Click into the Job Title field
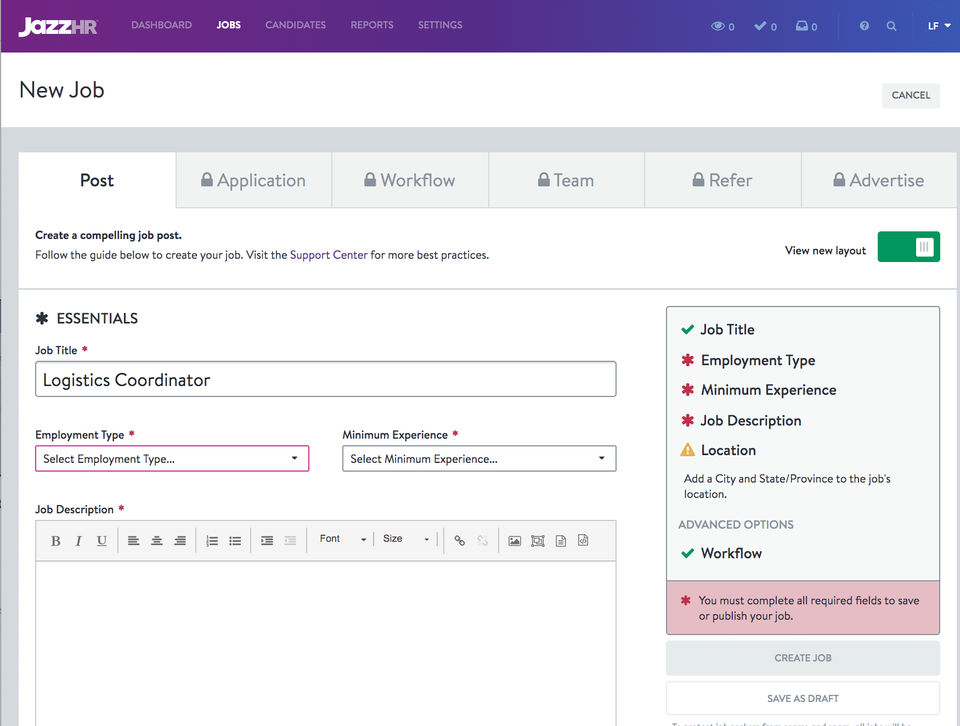 click(x=325, y=380)
